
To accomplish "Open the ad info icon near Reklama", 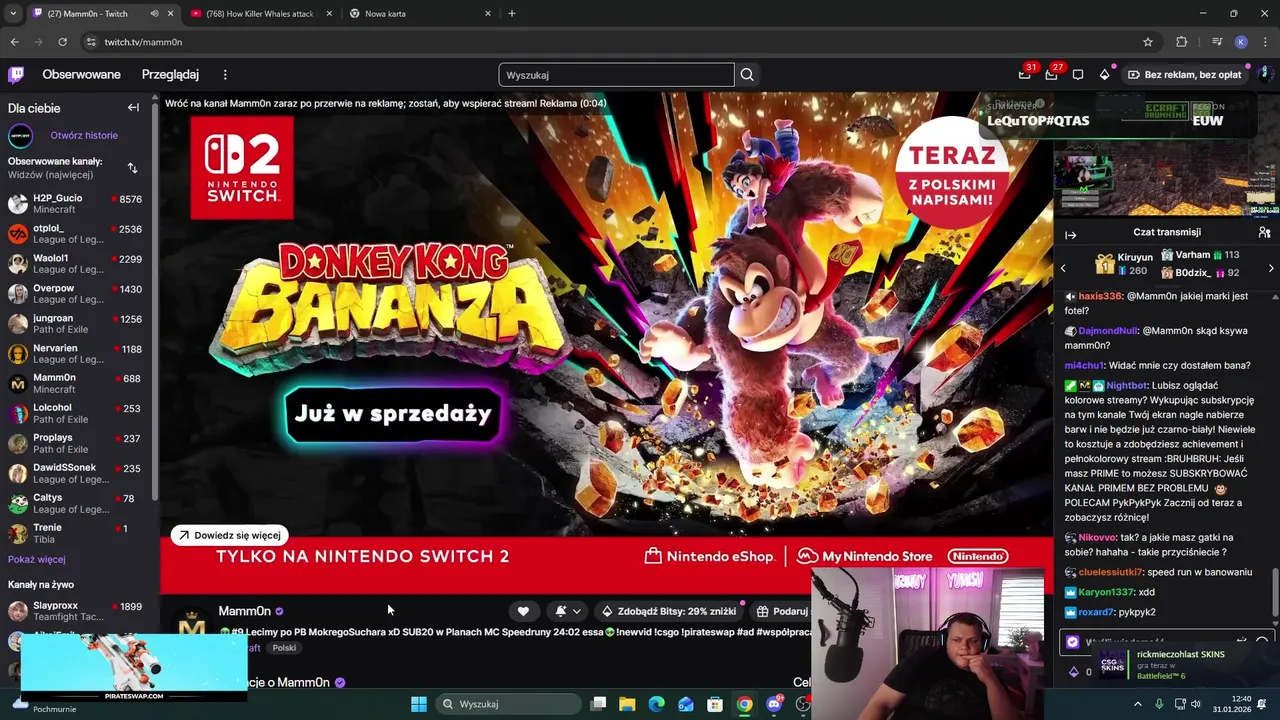I will [1041, 104].
